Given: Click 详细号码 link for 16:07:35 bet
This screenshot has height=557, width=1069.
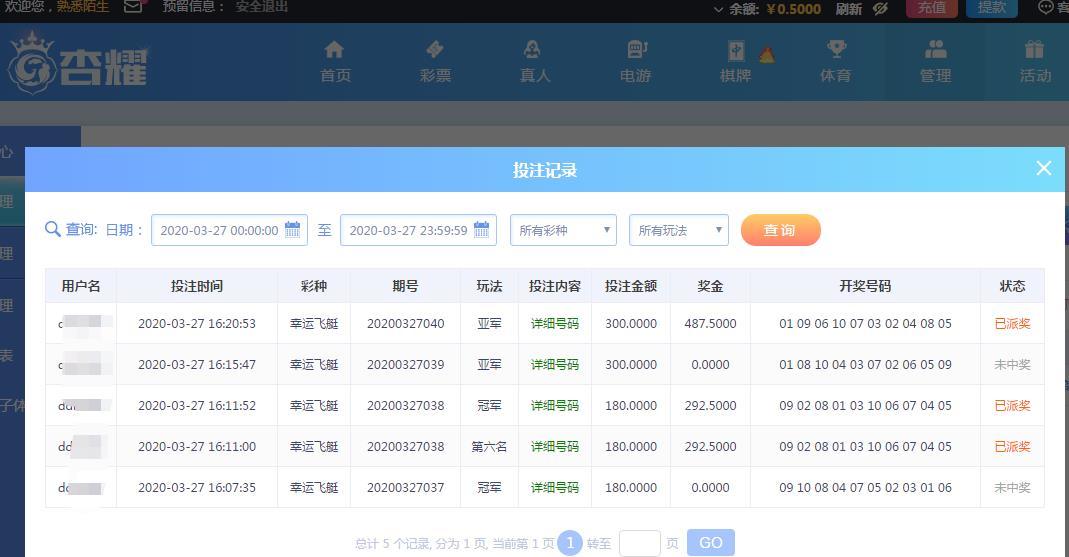Looking at the screenshot, I should [x=554, y=487].
